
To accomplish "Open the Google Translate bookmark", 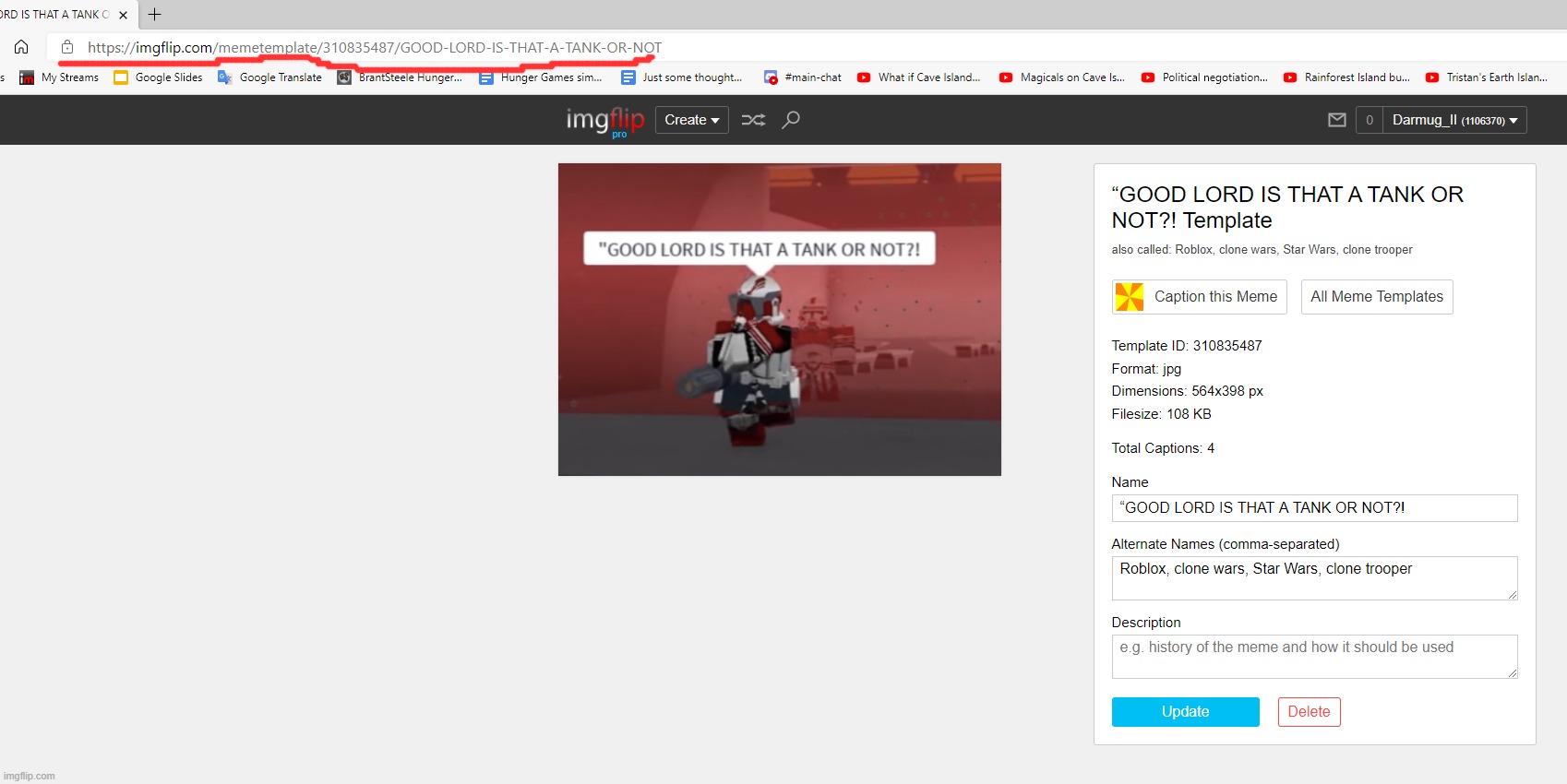I will click(270, 77).
